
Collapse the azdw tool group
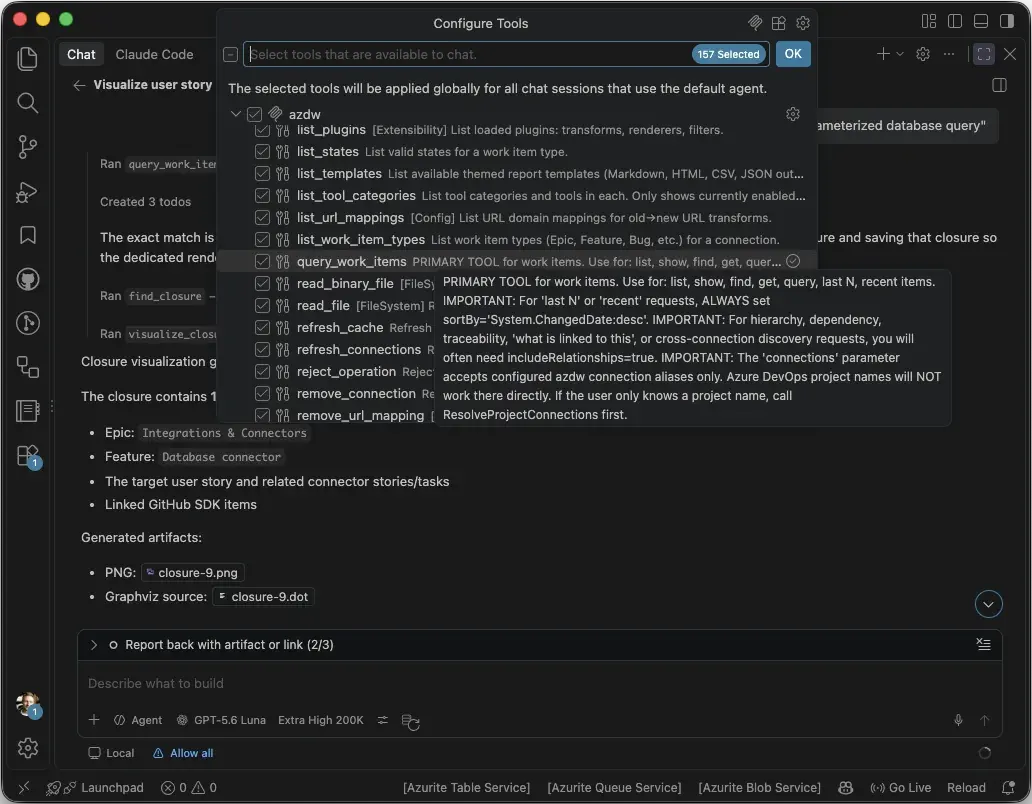(x=236, y=114)
